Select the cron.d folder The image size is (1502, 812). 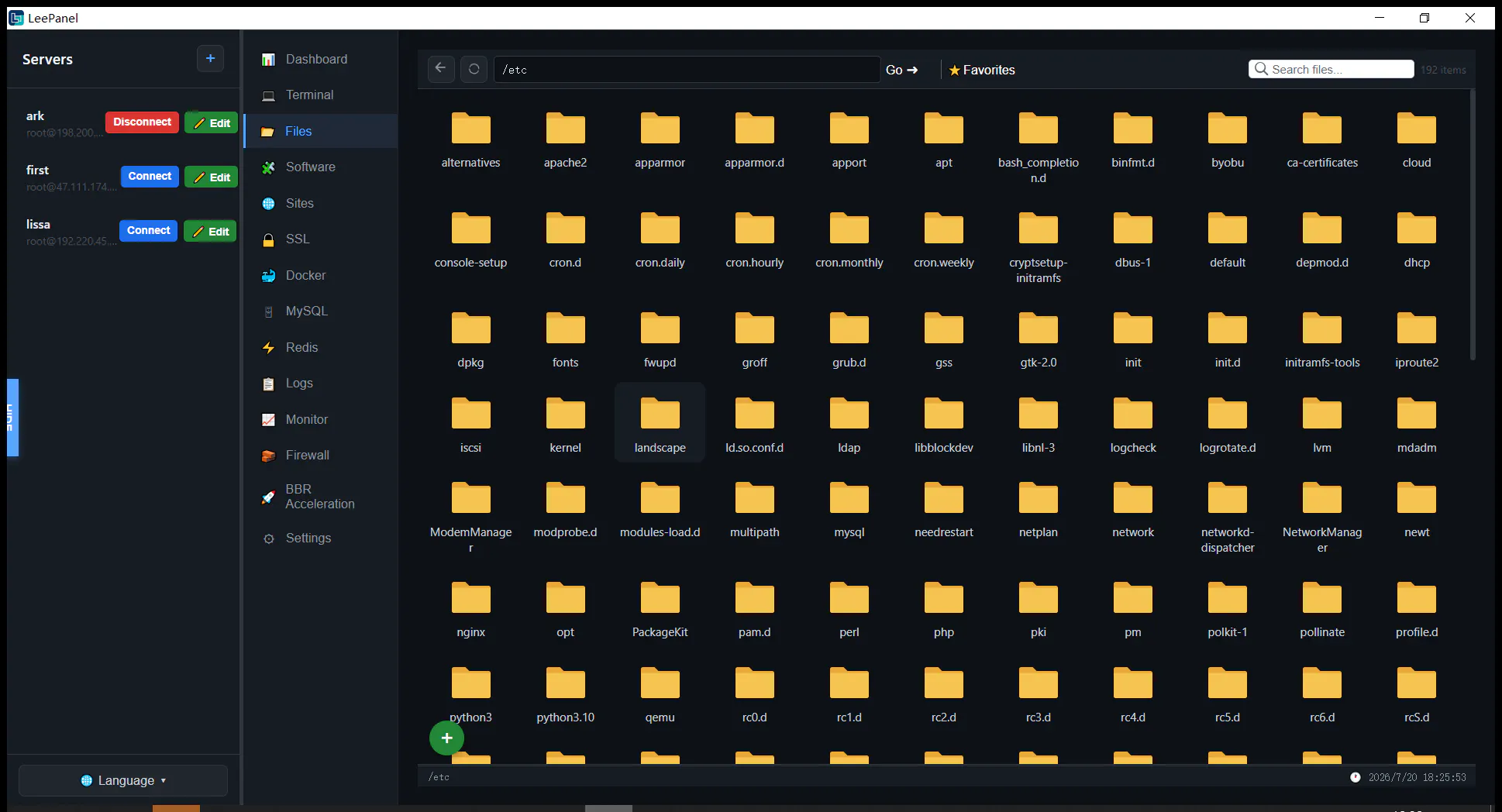(x=566, y=241)
